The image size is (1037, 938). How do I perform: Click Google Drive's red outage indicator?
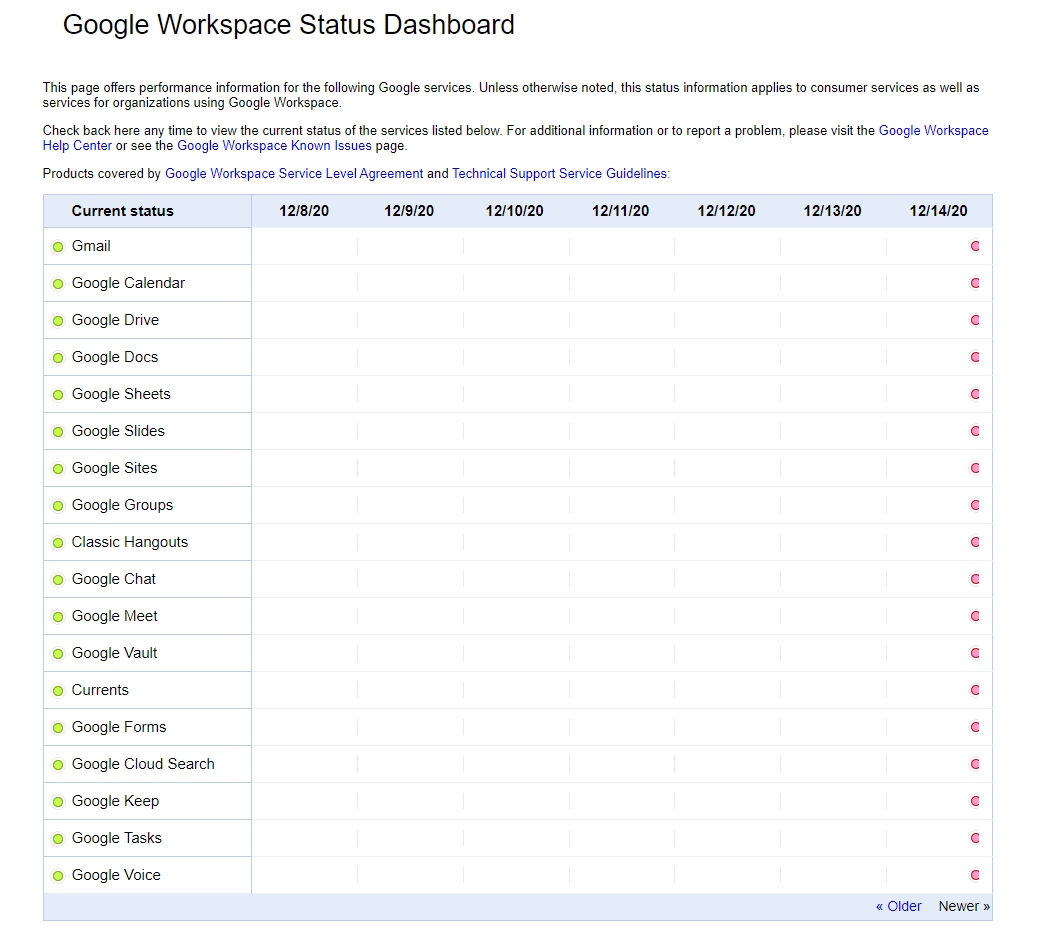click(975, 320)
